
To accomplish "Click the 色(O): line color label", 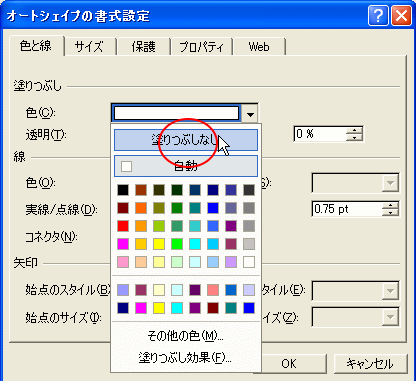I will (x=40, y=183).
